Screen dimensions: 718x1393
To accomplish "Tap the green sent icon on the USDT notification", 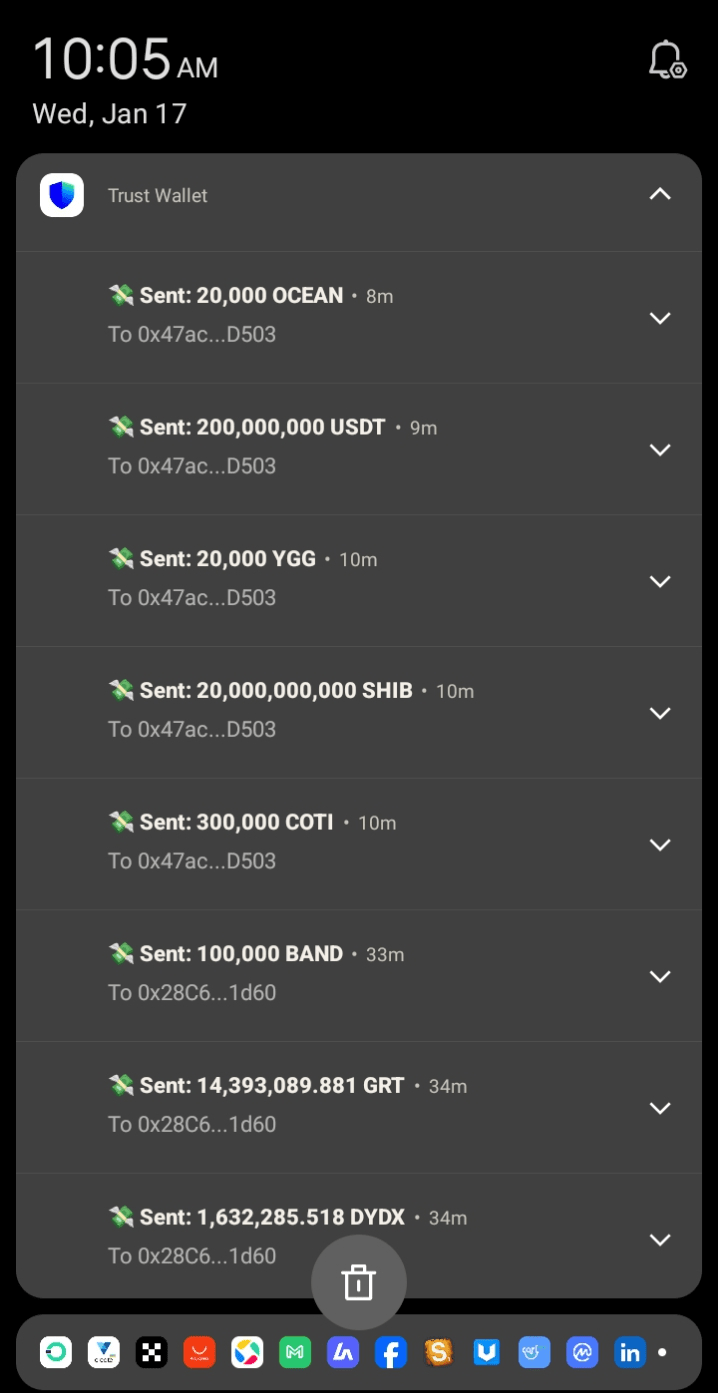I will [x=121, y=427].
